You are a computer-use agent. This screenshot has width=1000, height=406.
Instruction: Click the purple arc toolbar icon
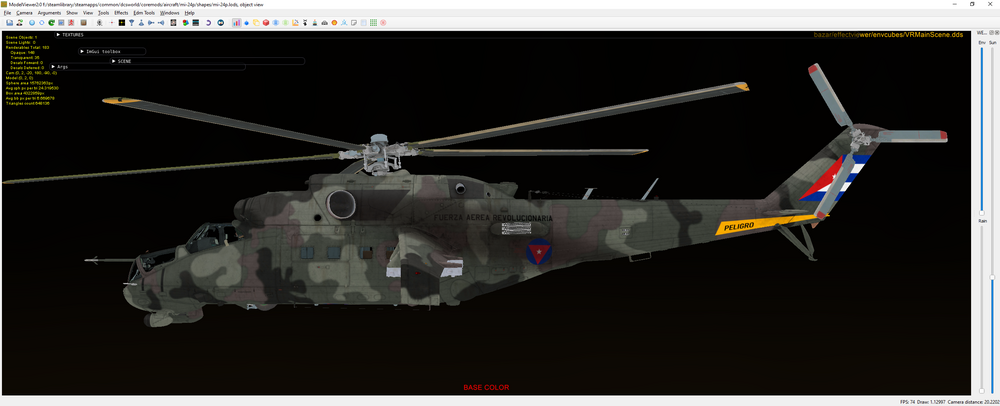coord(208,22)
